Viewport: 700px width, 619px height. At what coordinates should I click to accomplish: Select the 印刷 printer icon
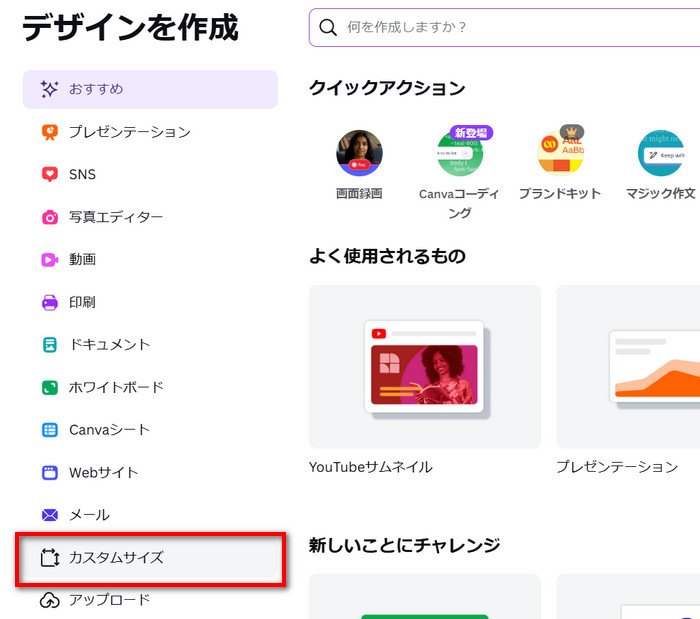[49, 302]
